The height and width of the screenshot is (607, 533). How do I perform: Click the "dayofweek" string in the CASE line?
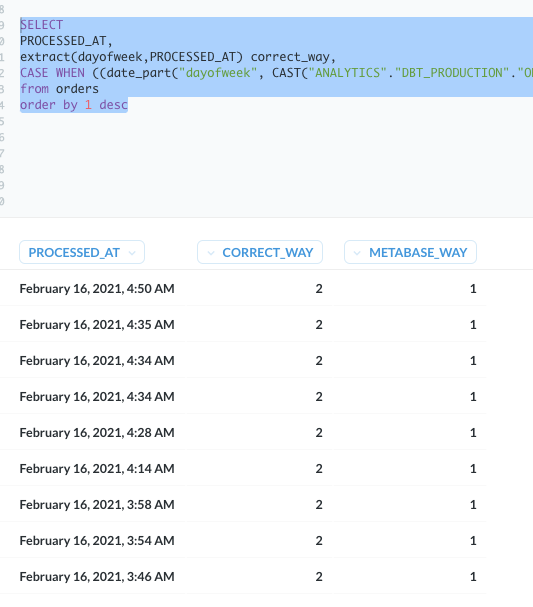218,73
